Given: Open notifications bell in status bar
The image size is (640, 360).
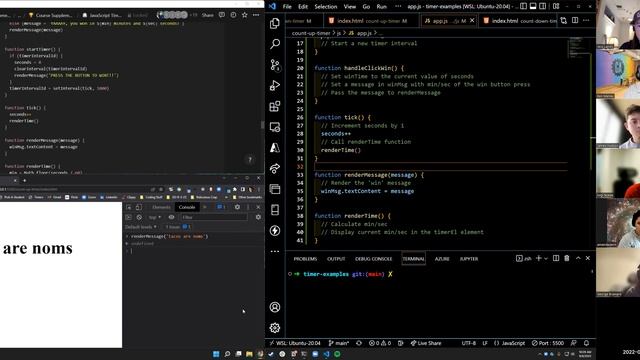Looking at the screenshot, I should (586, 343).
